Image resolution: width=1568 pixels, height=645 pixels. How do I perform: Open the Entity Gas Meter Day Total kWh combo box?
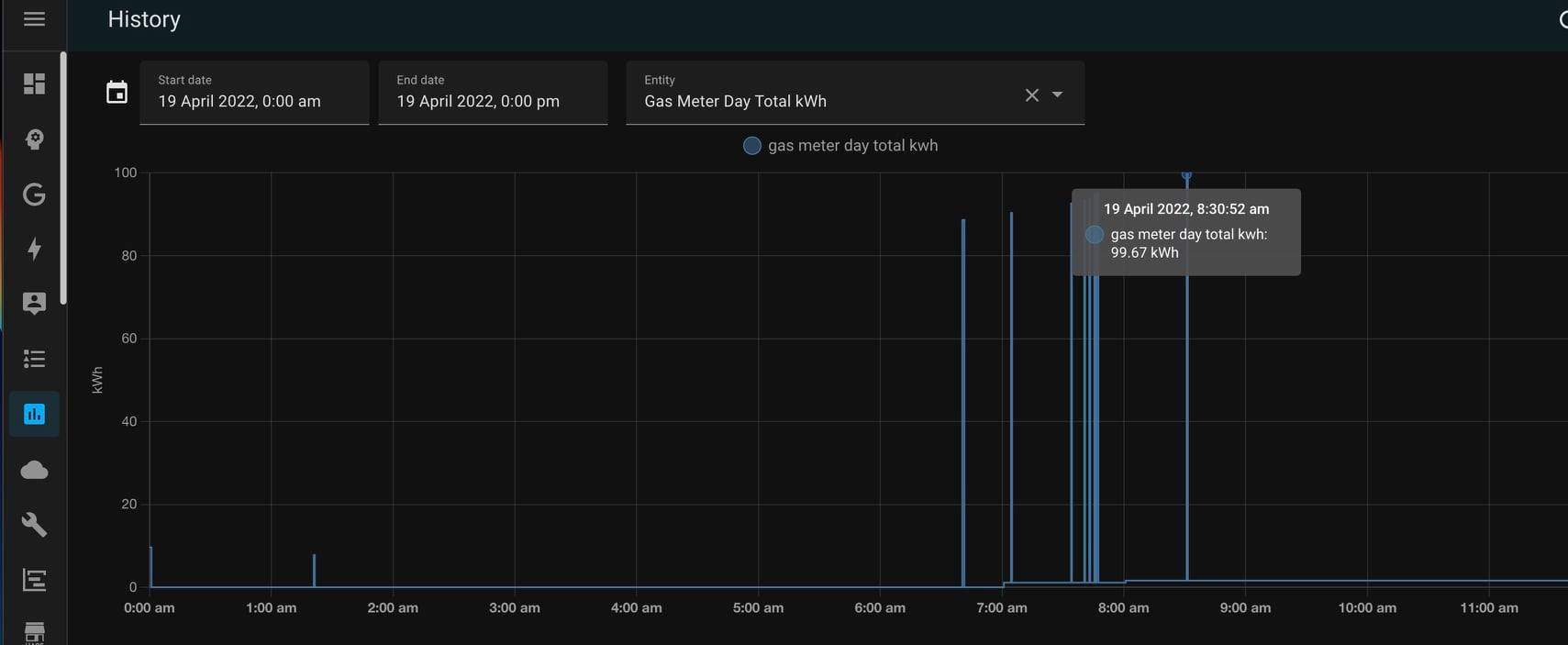855,93
